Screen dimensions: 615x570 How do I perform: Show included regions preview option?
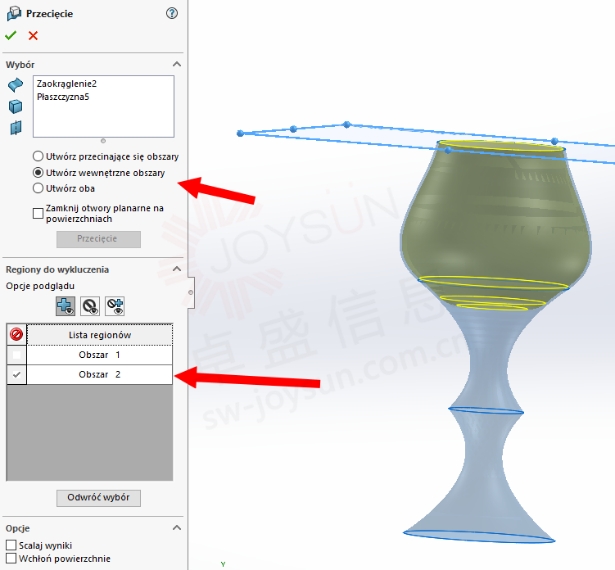pyautogui.click(x=66, y=306)
